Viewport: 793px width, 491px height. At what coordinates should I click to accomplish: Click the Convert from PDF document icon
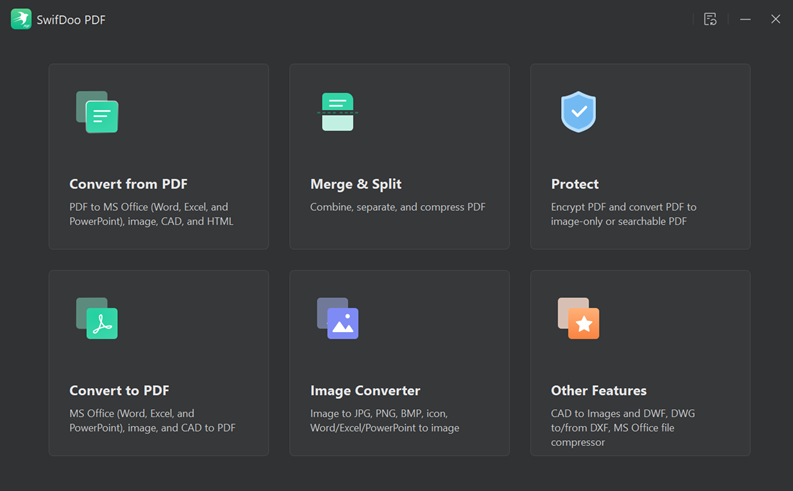(x=97, y=112)
